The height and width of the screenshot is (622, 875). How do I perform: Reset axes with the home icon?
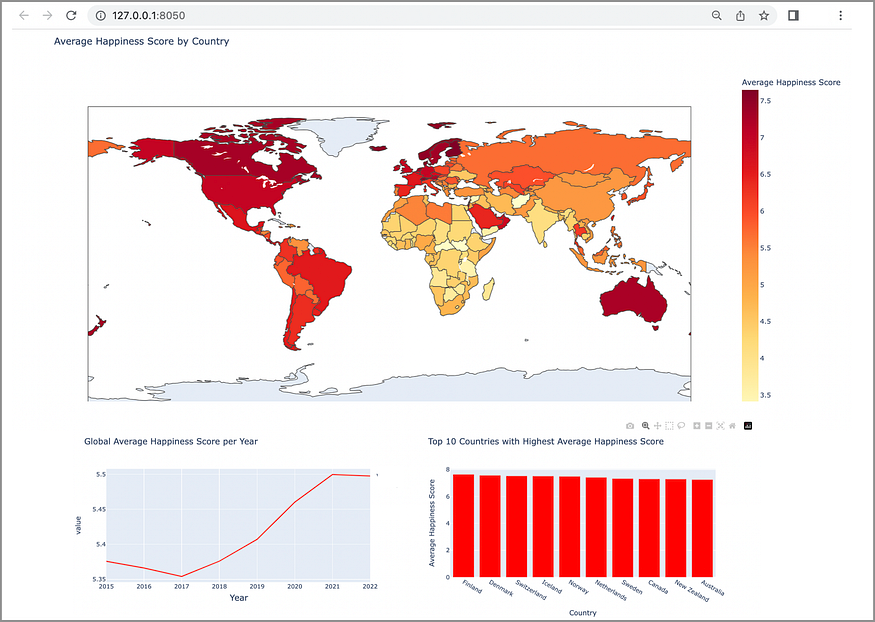[x=732, y=426]
